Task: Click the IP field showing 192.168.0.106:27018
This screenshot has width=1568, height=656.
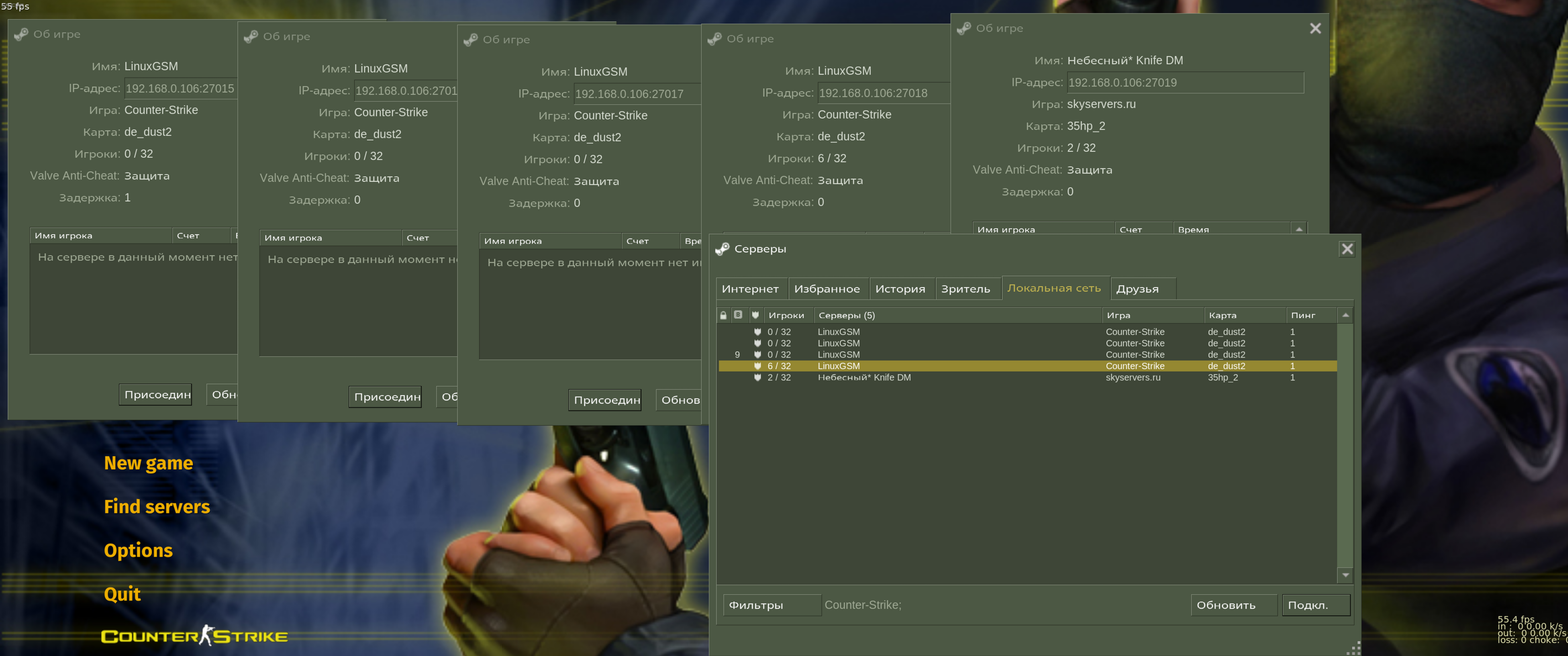Action: point(884,93)
